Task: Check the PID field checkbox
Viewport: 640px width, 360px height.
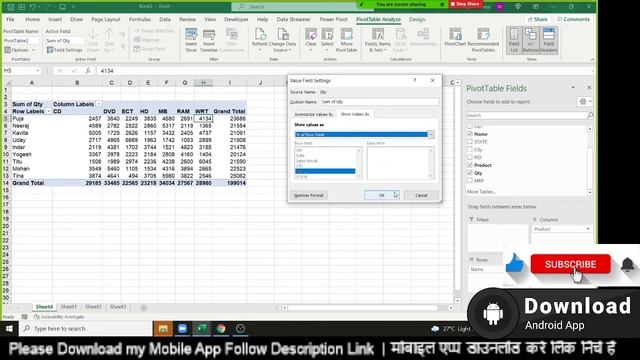Action: tap(470, 157)
